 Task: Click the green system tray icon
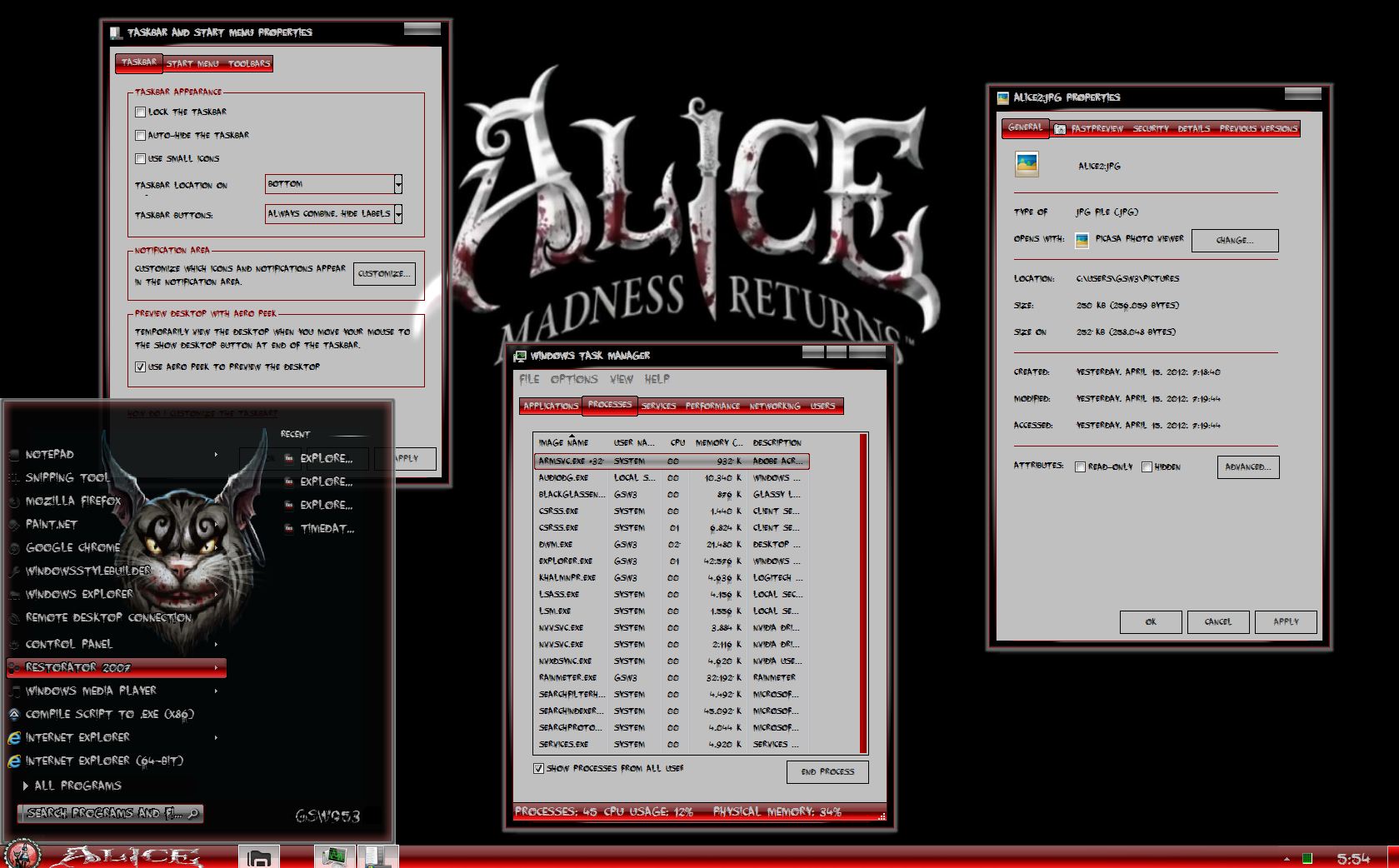coord(1307,858)
